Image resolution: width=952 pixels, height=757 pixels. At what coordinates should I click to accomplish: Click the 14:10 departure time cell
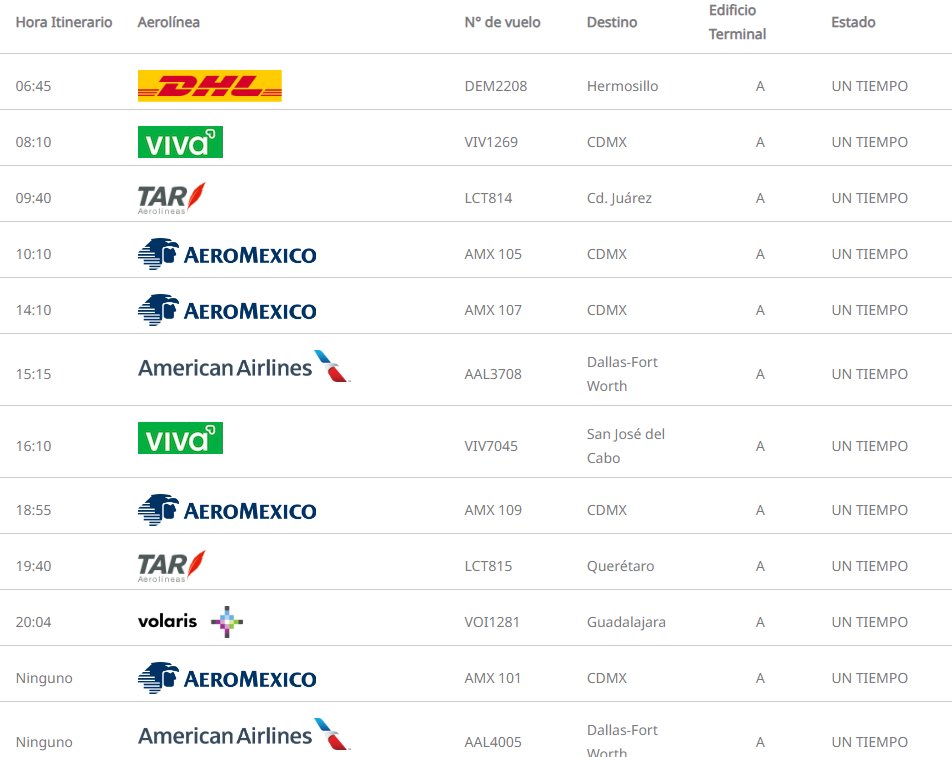click(33, 310)
